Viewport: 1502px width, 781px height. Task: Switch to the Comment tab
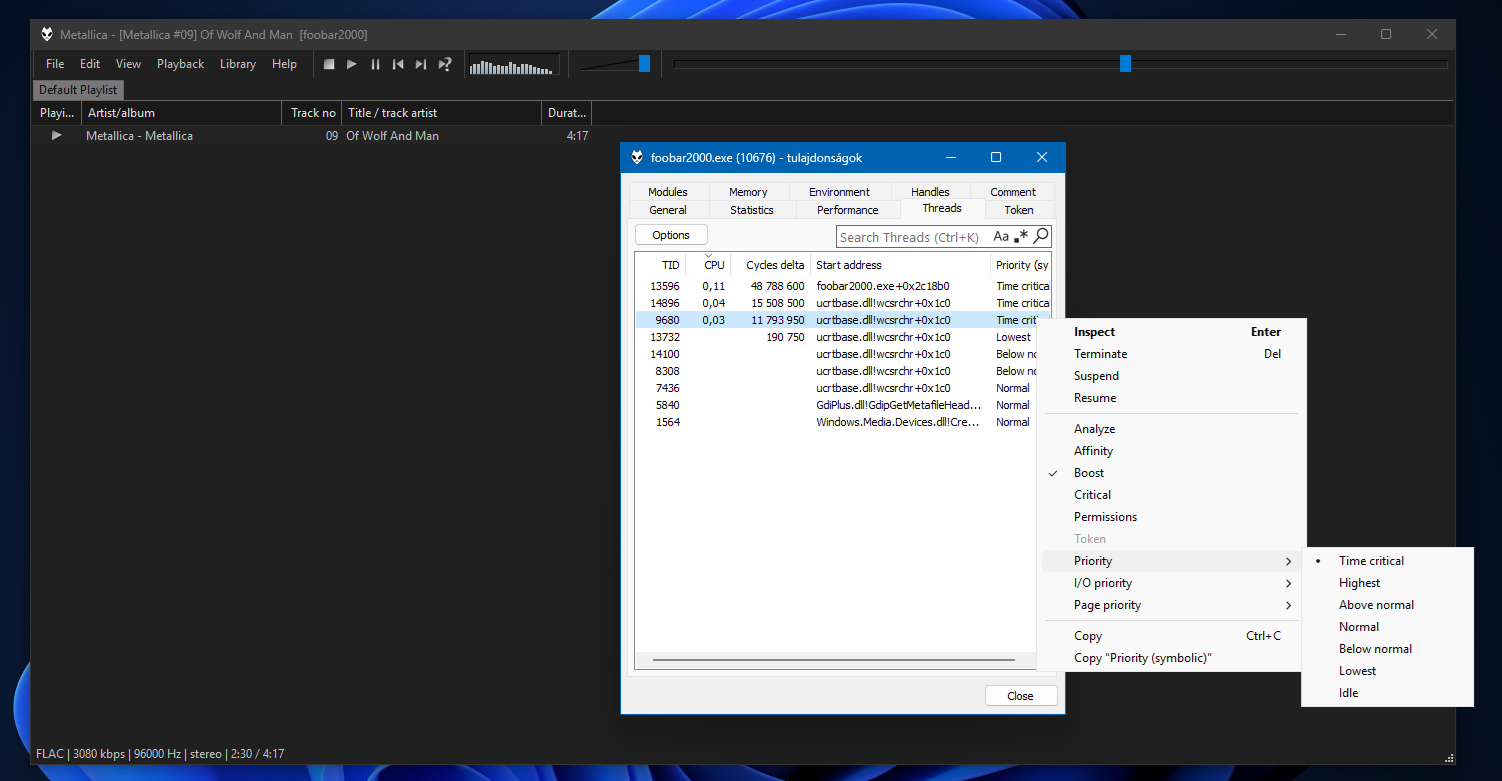1013,192
